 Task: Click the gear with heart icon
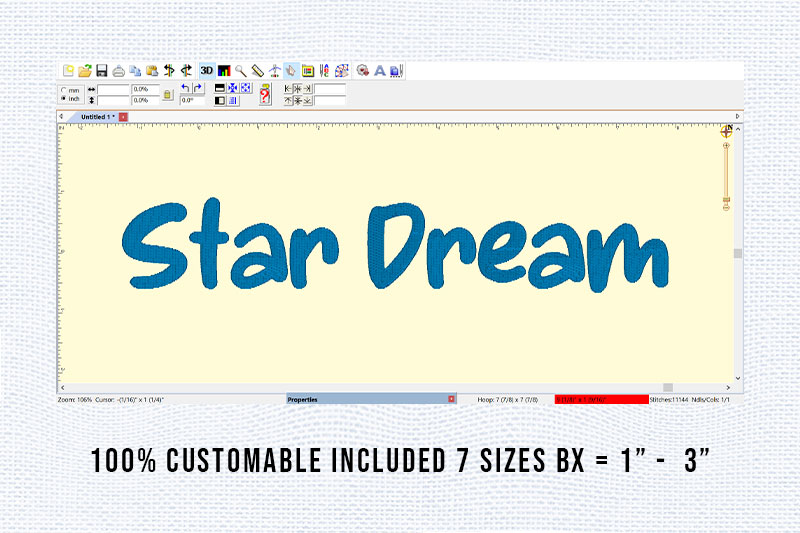[363, 70]
